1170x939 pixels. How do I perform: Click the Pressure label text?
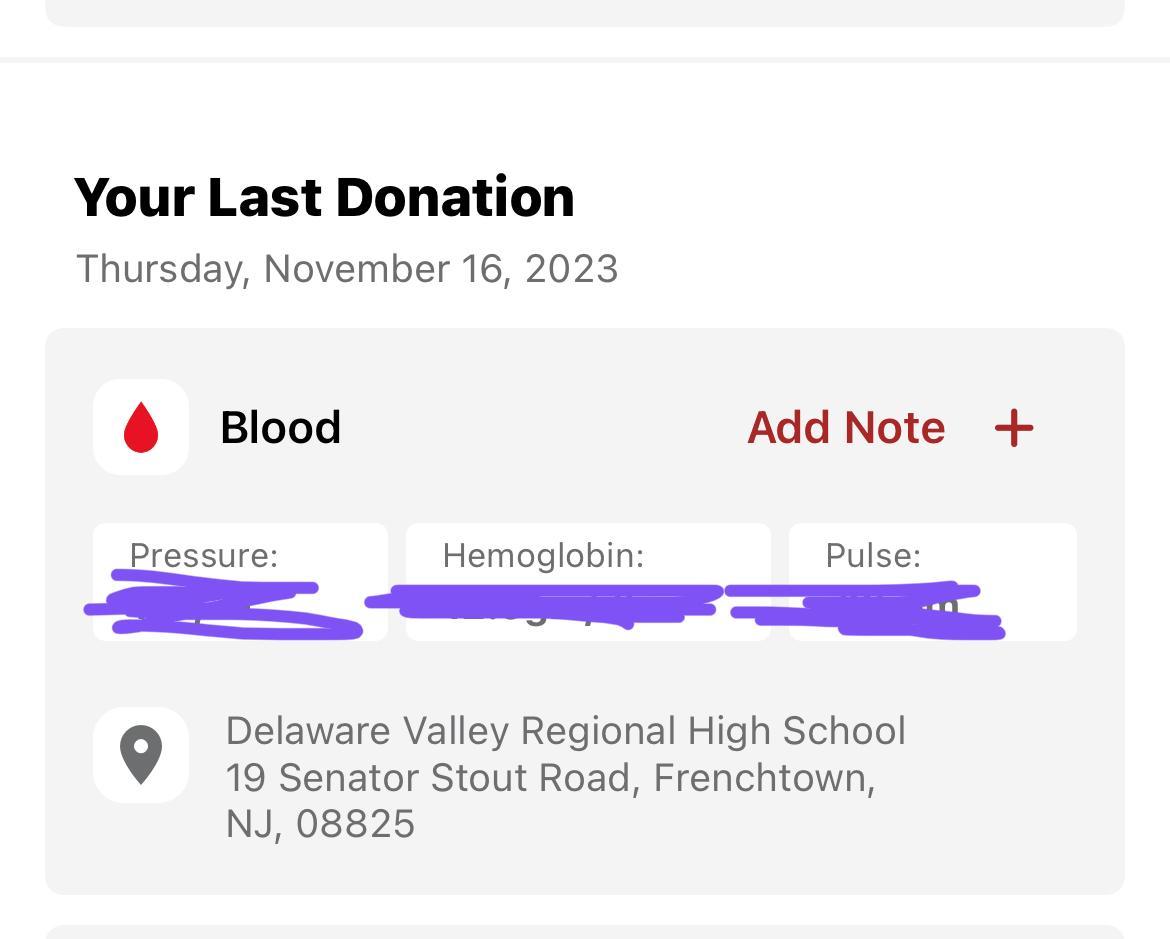(204, 555)
